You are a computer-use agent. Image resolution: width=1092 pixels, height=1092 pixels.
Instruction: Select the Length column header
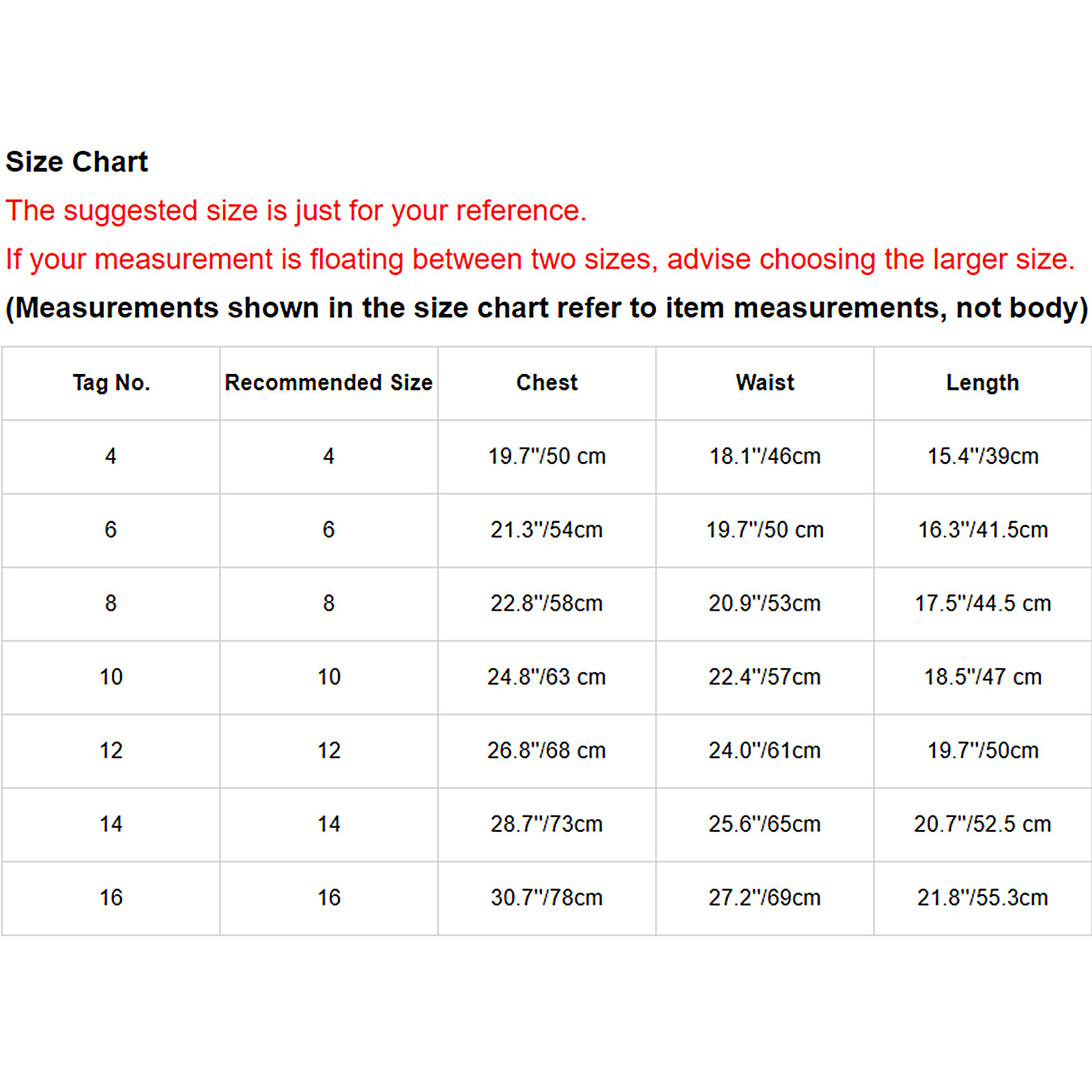983,383
